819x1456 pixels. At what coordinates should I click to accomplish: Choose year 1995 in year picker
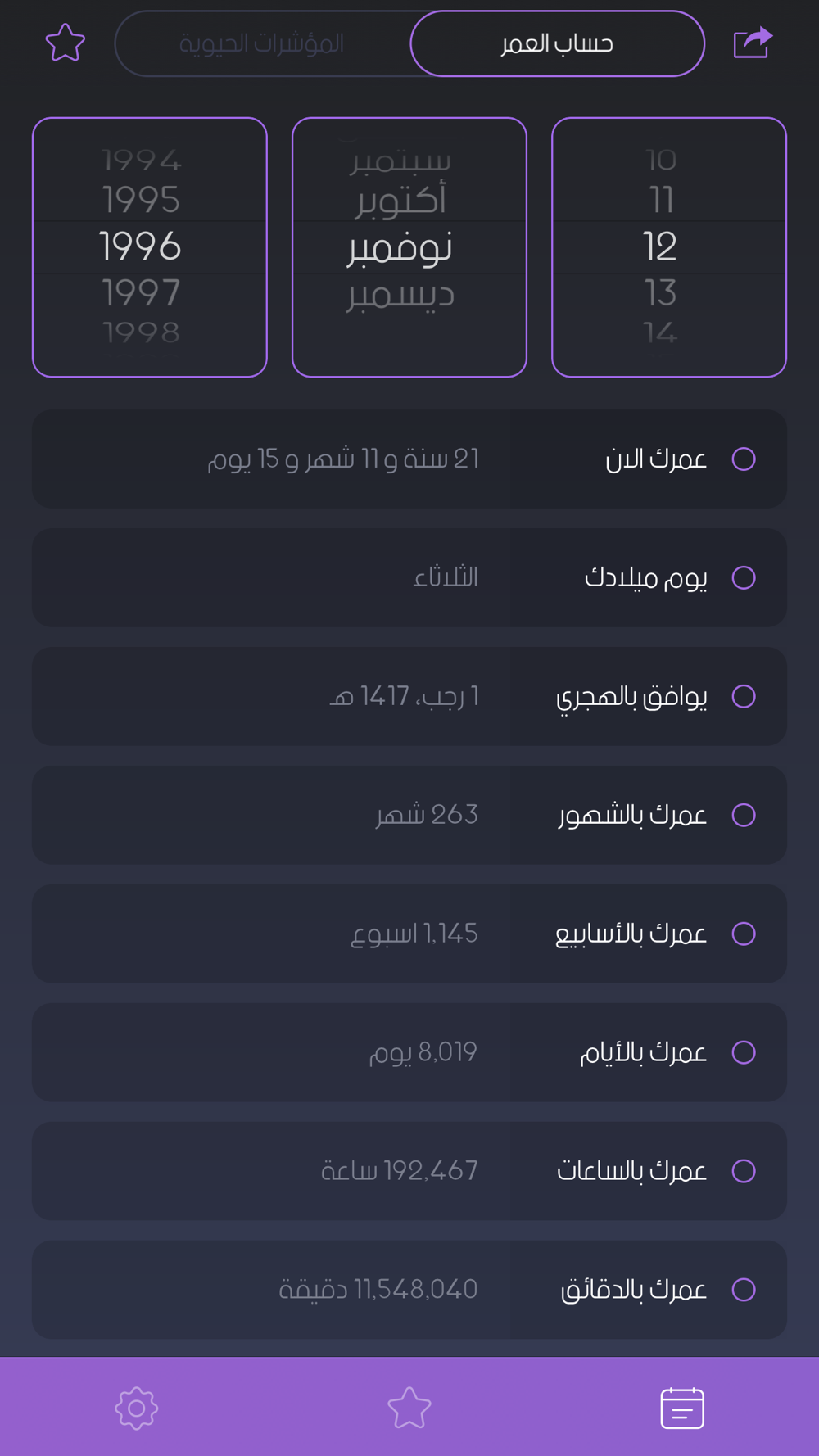pyautogui.click(x=141, y=200)
